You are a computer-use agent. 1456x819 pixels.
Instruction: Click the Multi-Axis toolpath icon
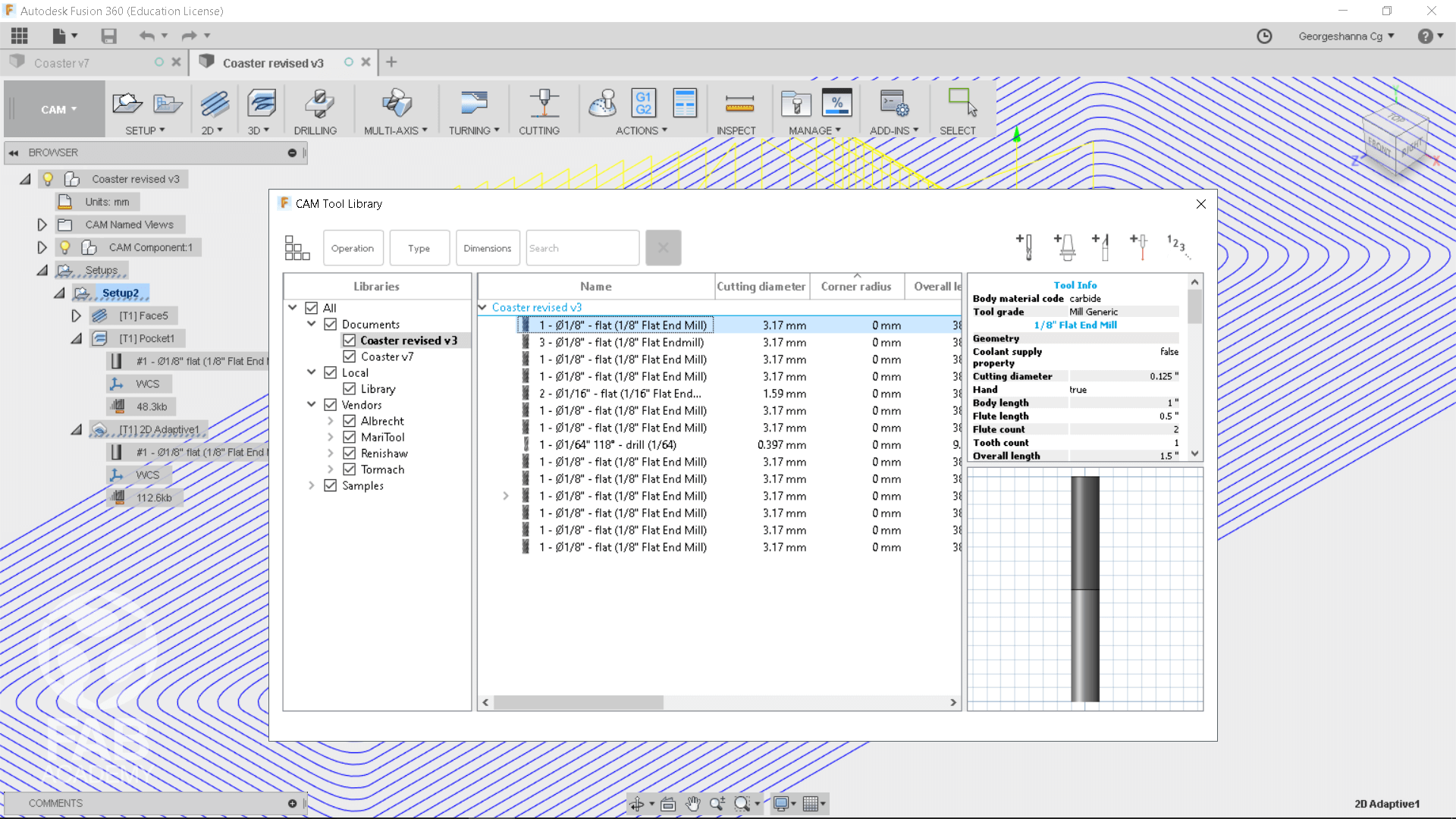click(x=397, y=104)
